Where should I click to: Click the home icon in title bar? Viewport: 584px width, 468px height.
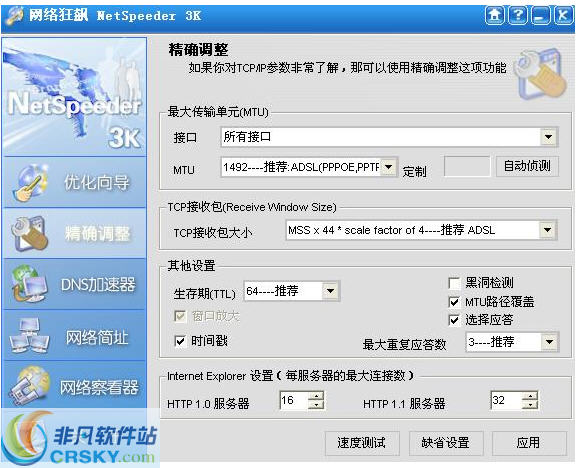(495, 16)
